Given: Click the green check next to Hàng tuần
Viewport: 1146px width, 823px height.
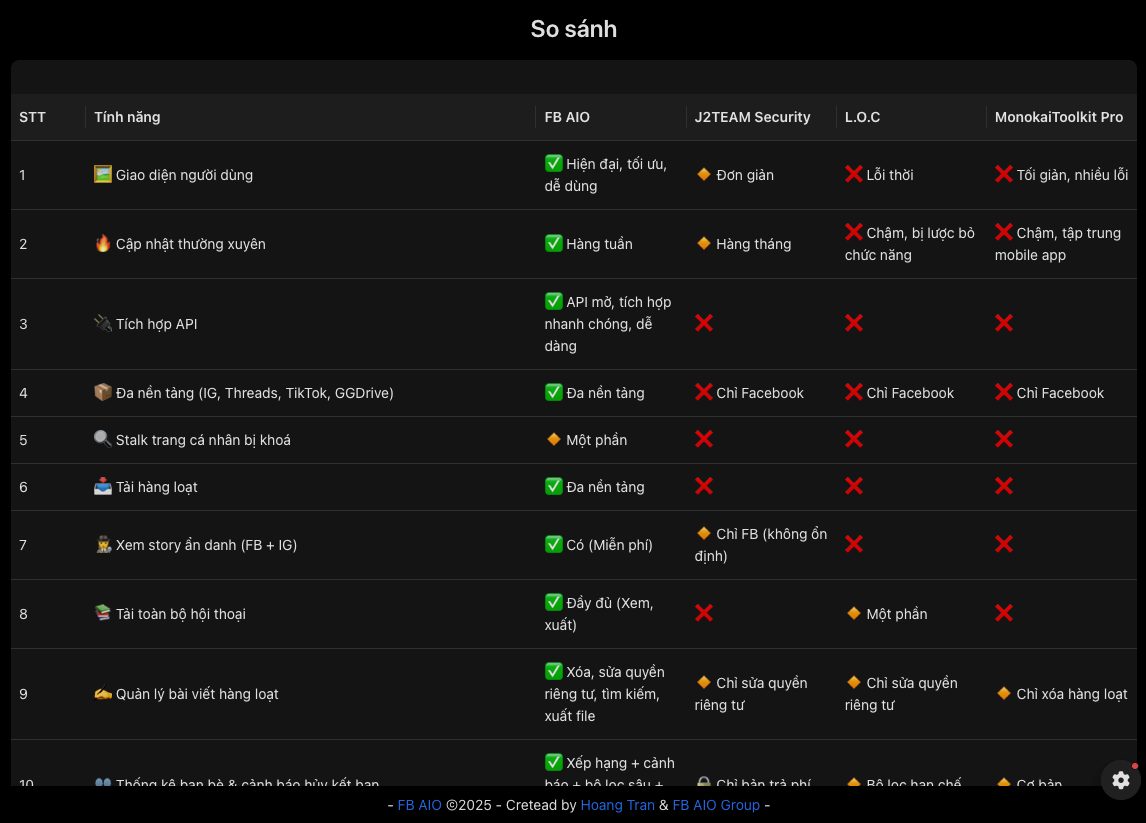Looking at the screenshot, I should 553,243.
